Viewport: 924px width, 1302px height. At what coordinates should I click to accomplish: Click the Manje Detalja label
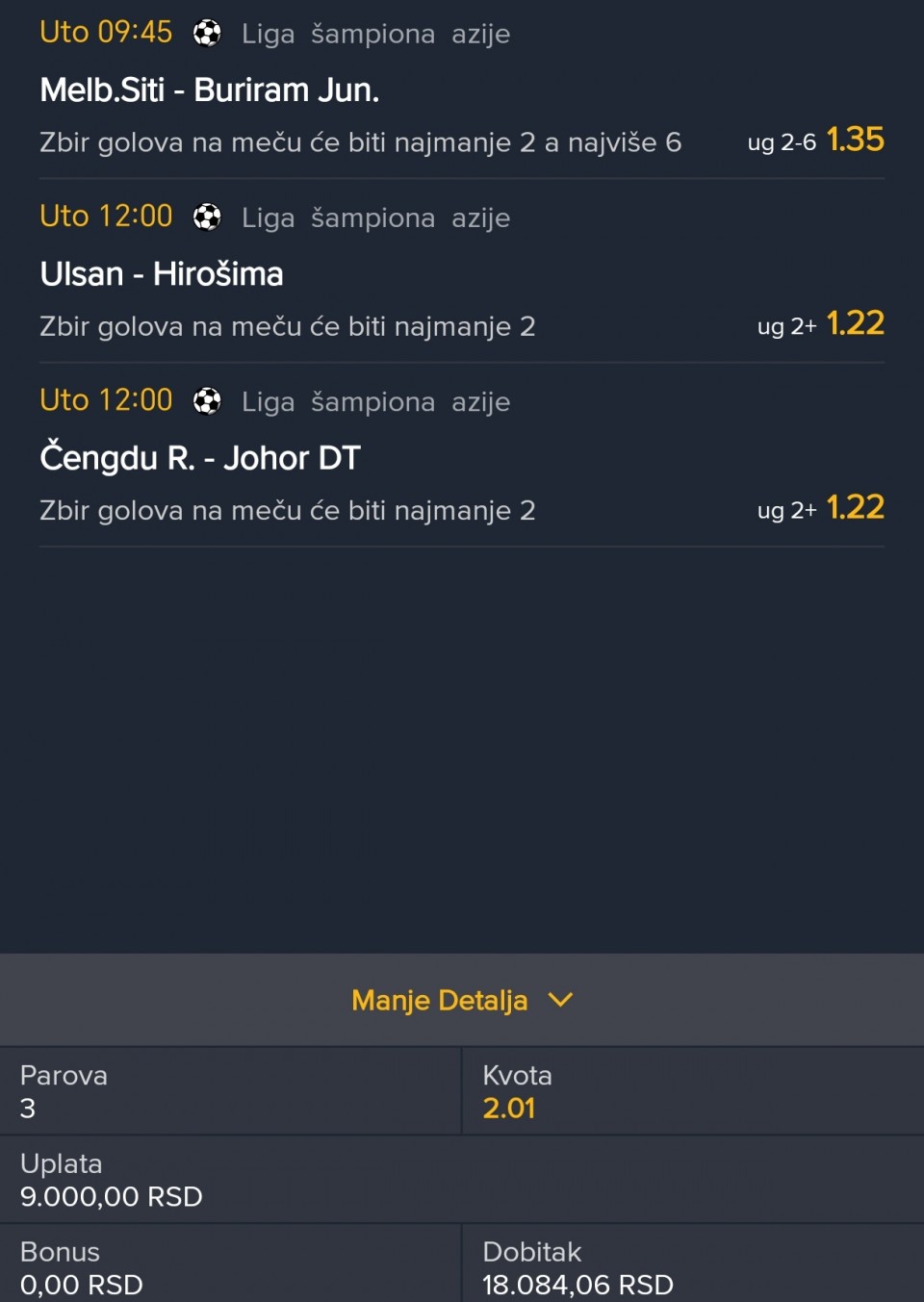pyautogui.click(x=439, y=1001)
